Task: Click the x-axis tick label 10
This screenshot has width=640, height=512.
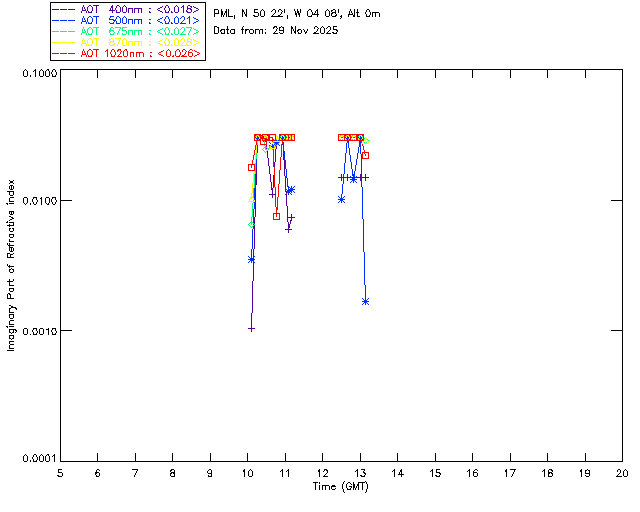Action: click(x=247, y=473)
